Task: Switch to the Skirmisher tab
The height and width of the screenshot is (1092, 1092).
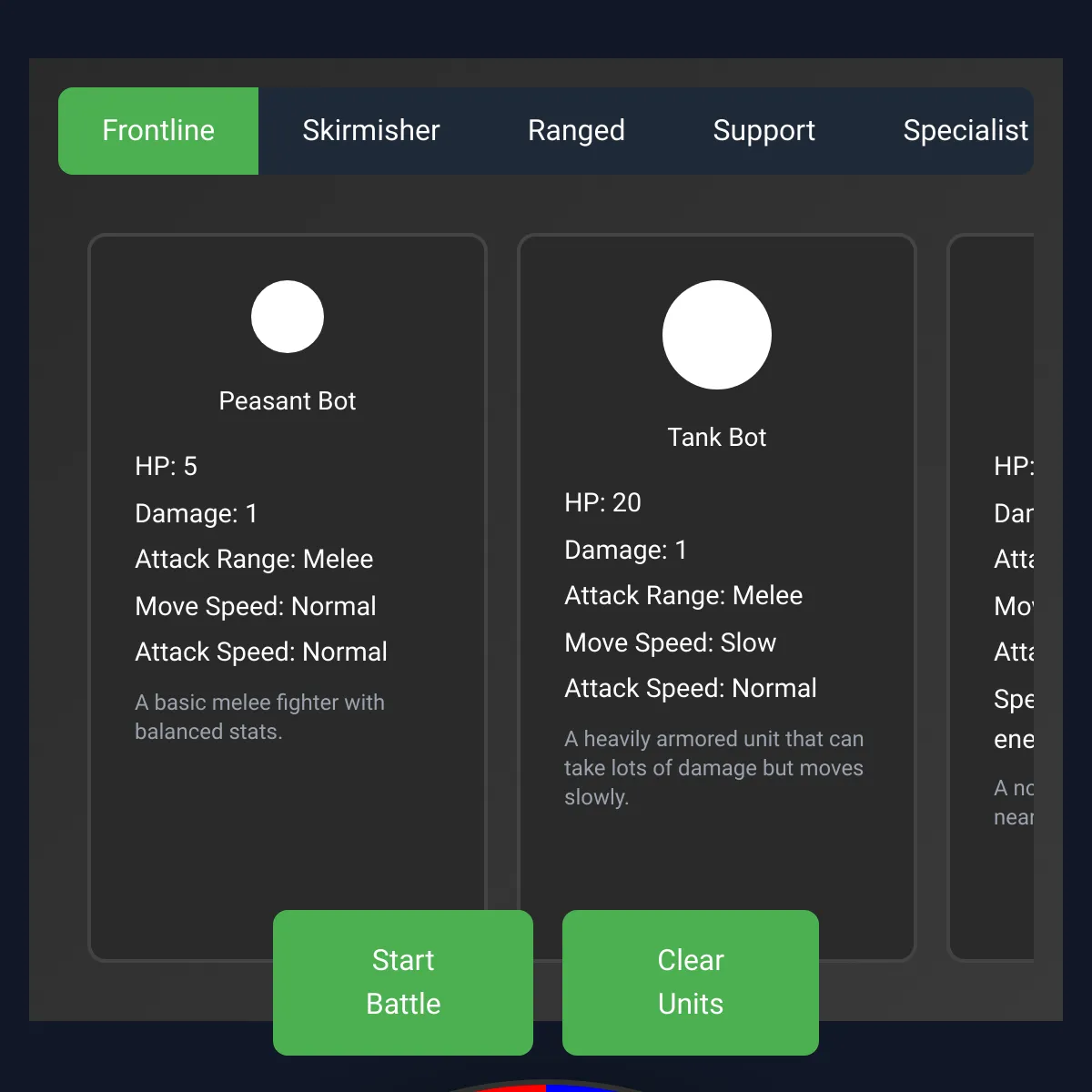Action: pyautogui.click(x=371, y=131)
